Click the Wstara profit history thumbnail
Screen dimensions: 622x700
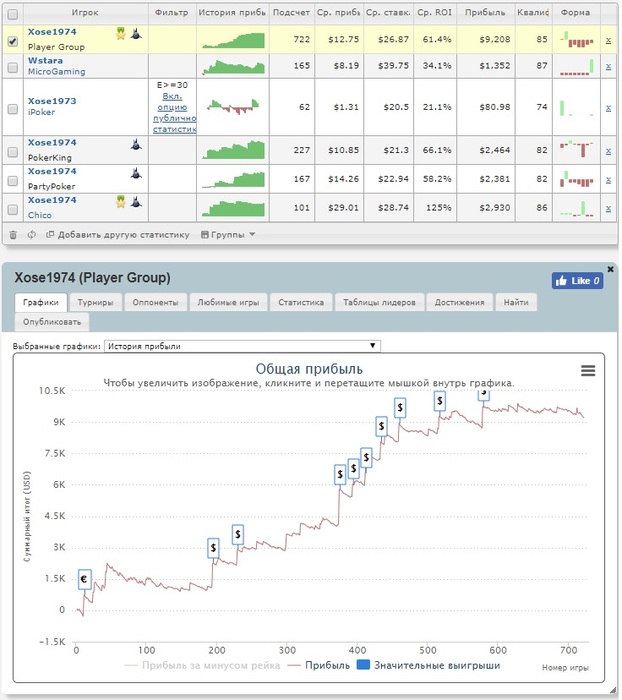(x=233, y=67)
